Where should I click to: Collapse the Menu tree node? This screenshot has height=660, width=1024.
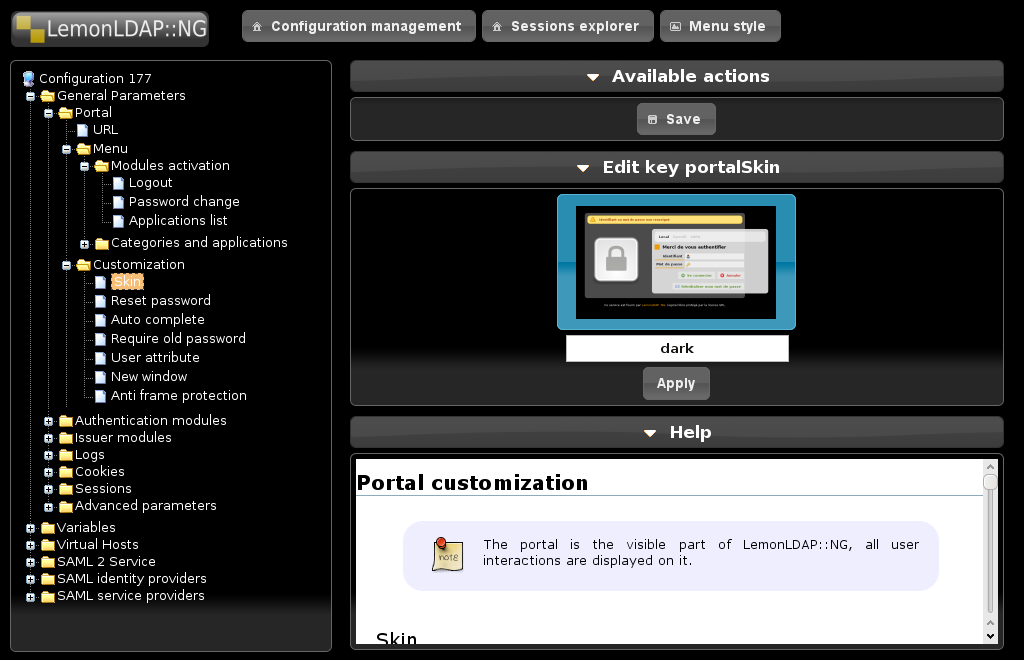click(67, 149)
